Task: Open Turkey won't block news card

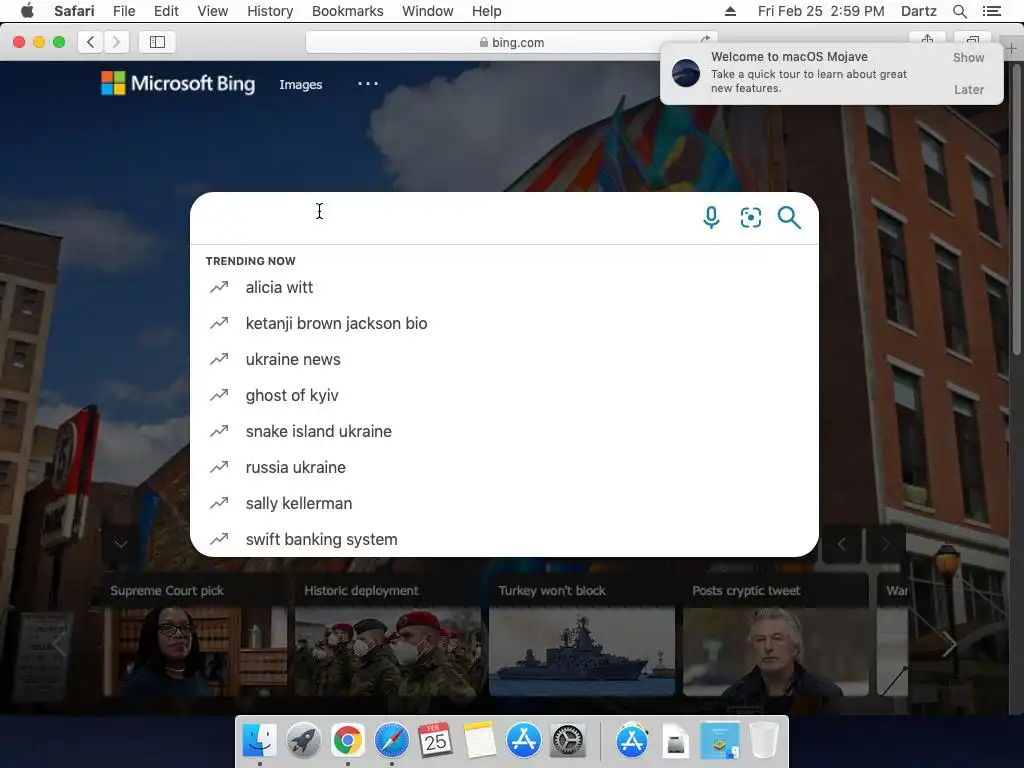Action: (x=582, y=636)
